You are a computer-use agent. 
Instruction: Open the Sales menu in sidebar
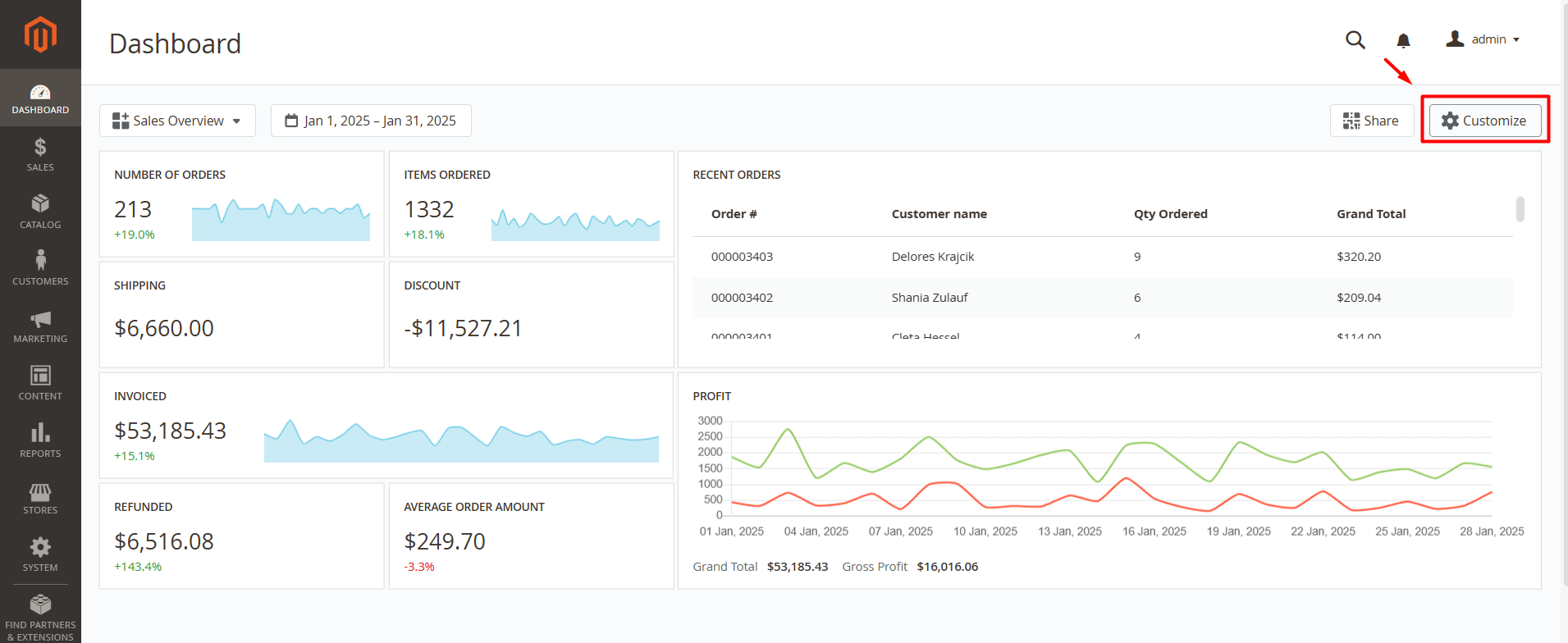coord(40,154)
